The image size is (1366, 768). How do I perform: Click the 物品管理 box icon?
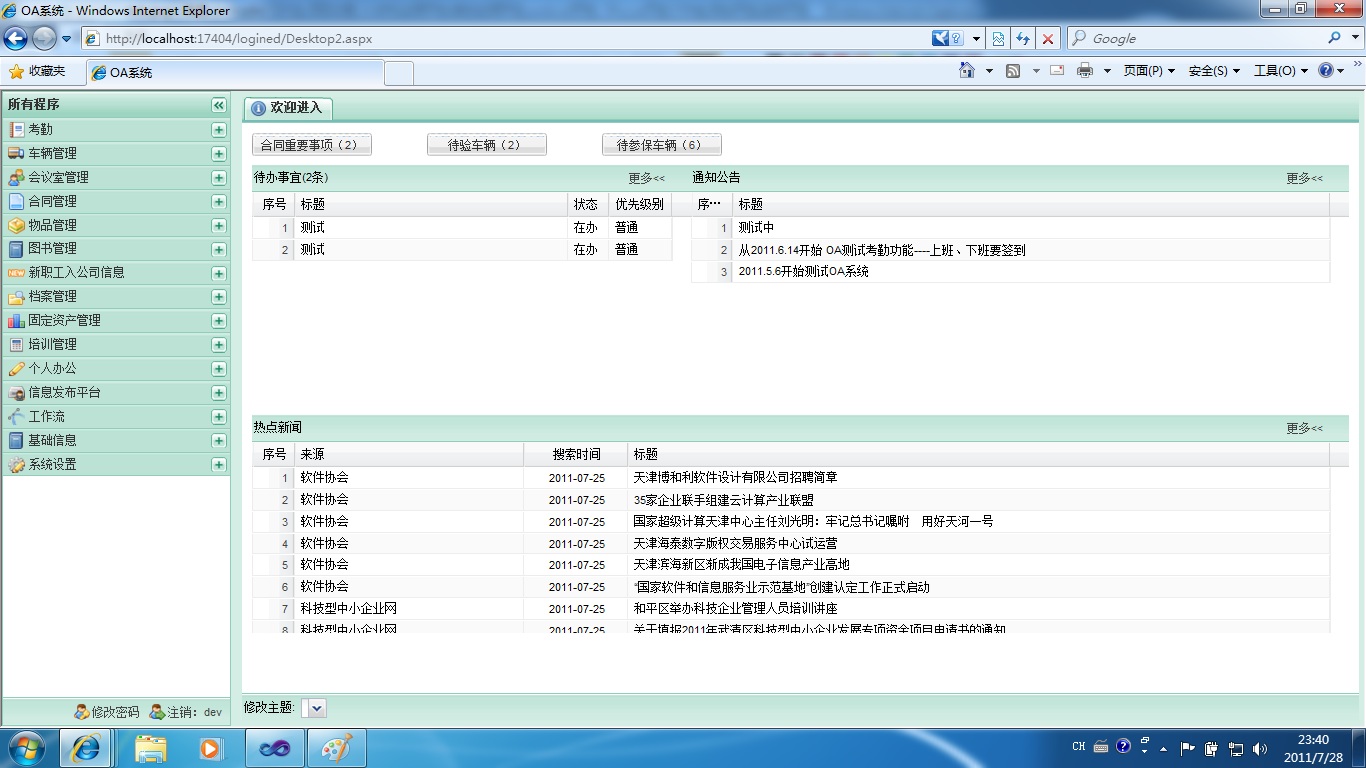tap(16, 225)
